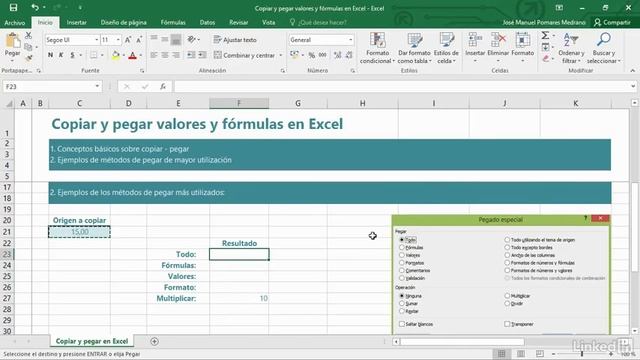Screen dimensions: 640x360
Task: Switch to the Insertar ribbon tab
Action: point(76,22)
